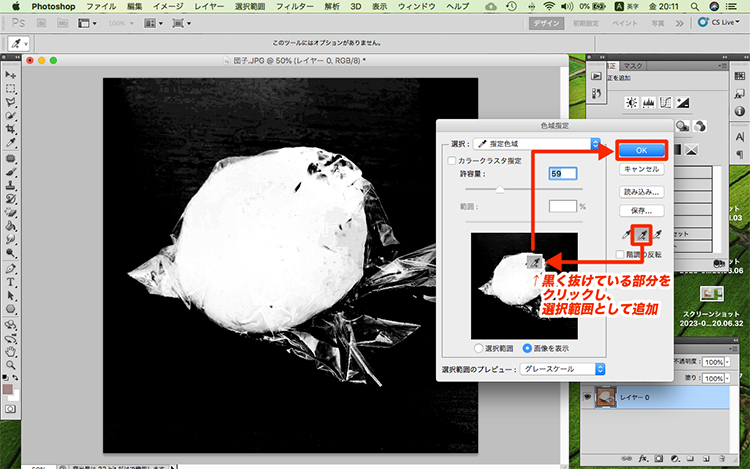
Task: Open the Character panel icon
Action: 739,137
